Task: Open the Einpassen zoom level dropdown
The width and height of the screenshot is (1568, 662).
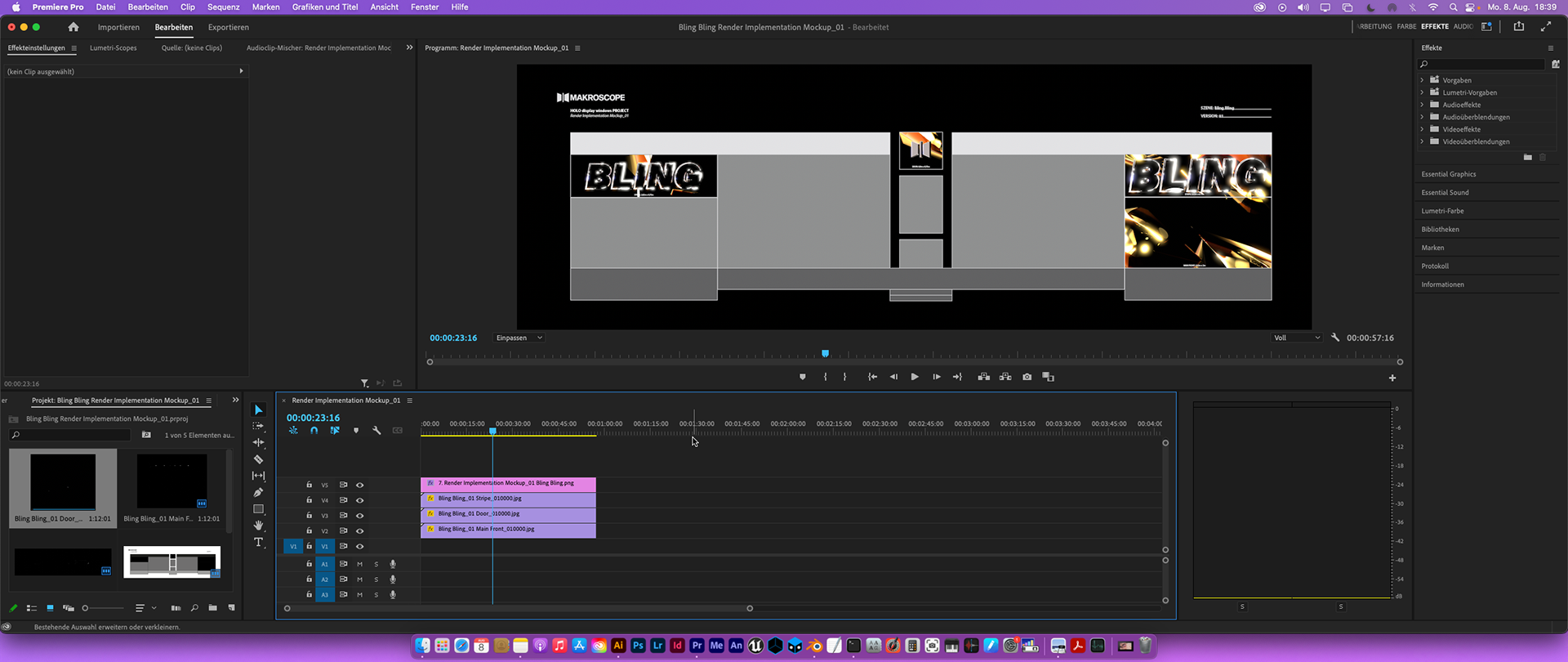Action: tap(519, 338)
